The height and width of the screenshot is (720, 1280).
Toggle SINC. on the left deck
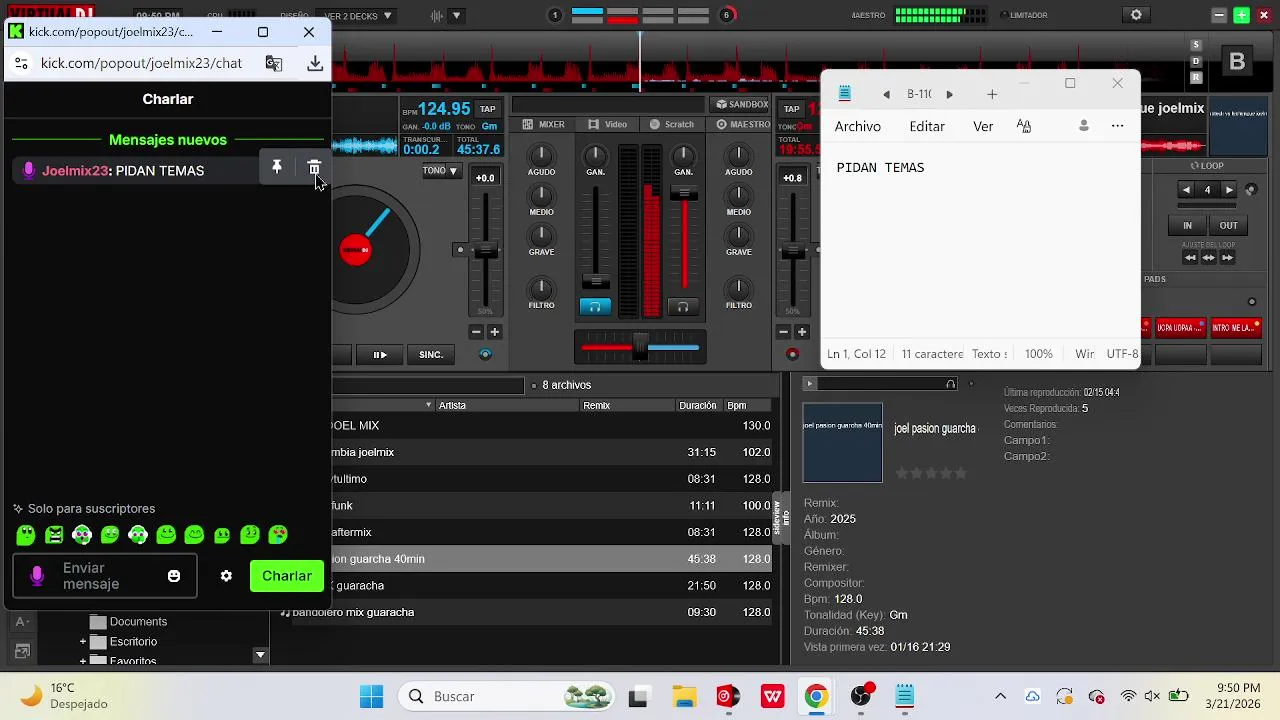point(431,354)
